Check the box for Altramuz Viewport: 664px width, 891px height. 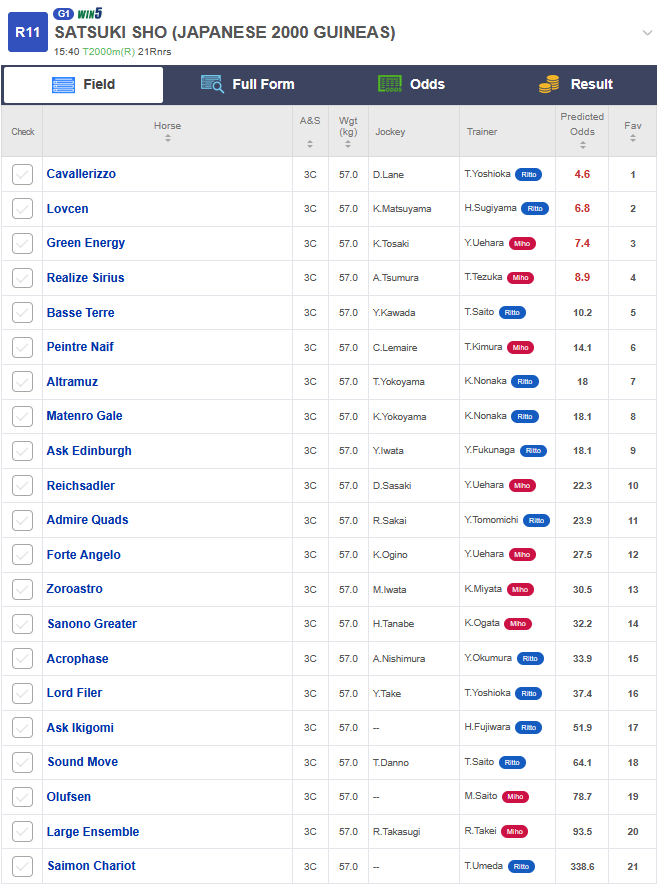[22, 381]
